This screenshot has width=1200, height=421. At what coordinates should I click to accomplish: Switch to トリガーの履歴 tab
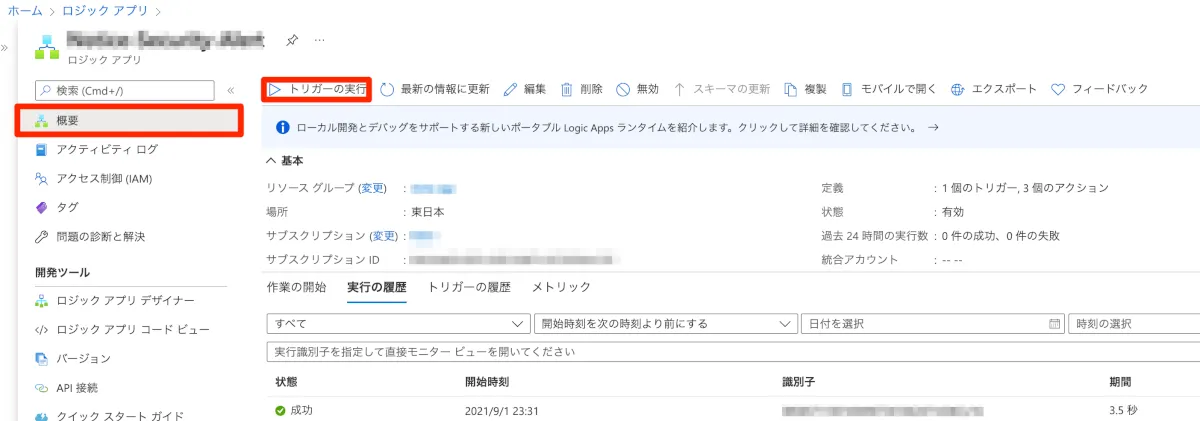[x=469, y=287]
